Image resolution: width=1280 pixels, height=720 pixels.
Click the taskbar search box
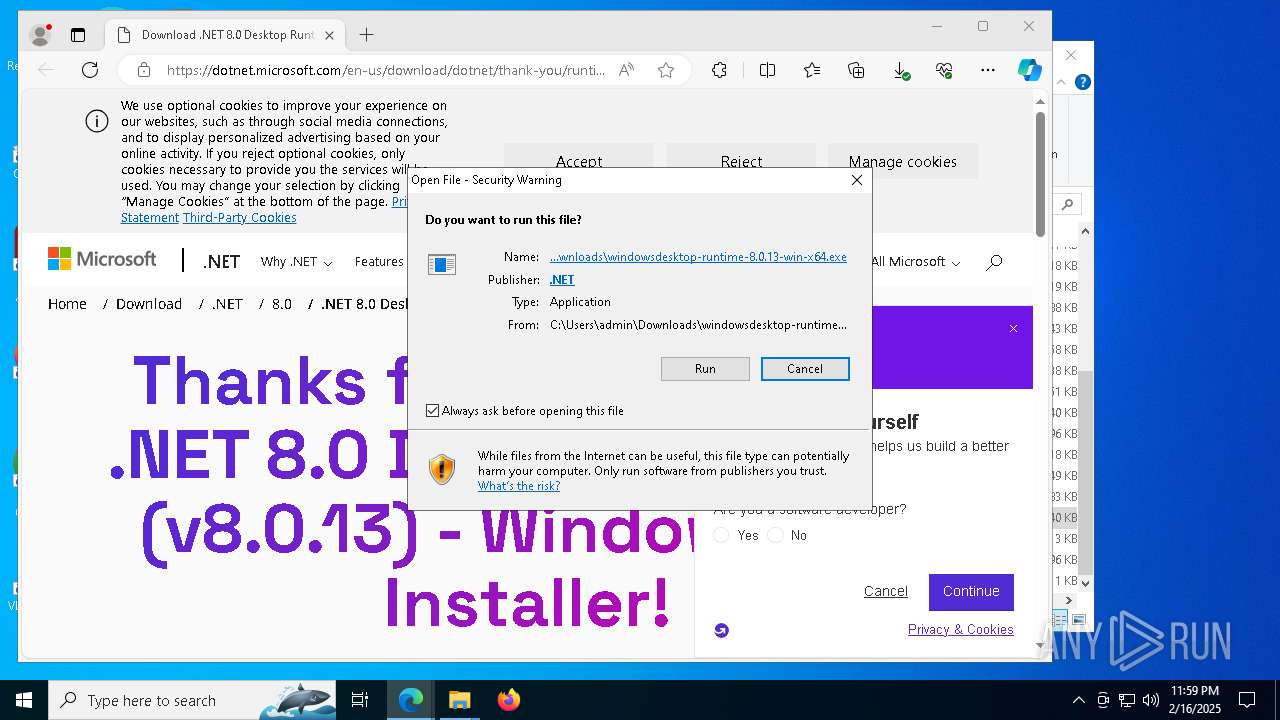193,700
